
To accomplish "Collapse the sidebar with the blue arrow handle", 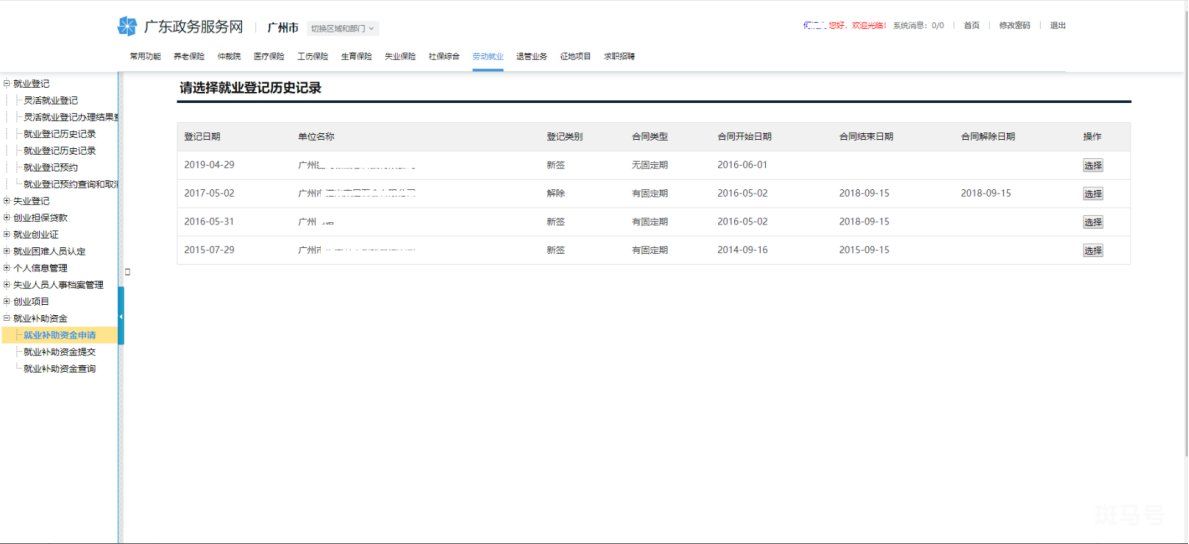I will [x=121, y=316].
